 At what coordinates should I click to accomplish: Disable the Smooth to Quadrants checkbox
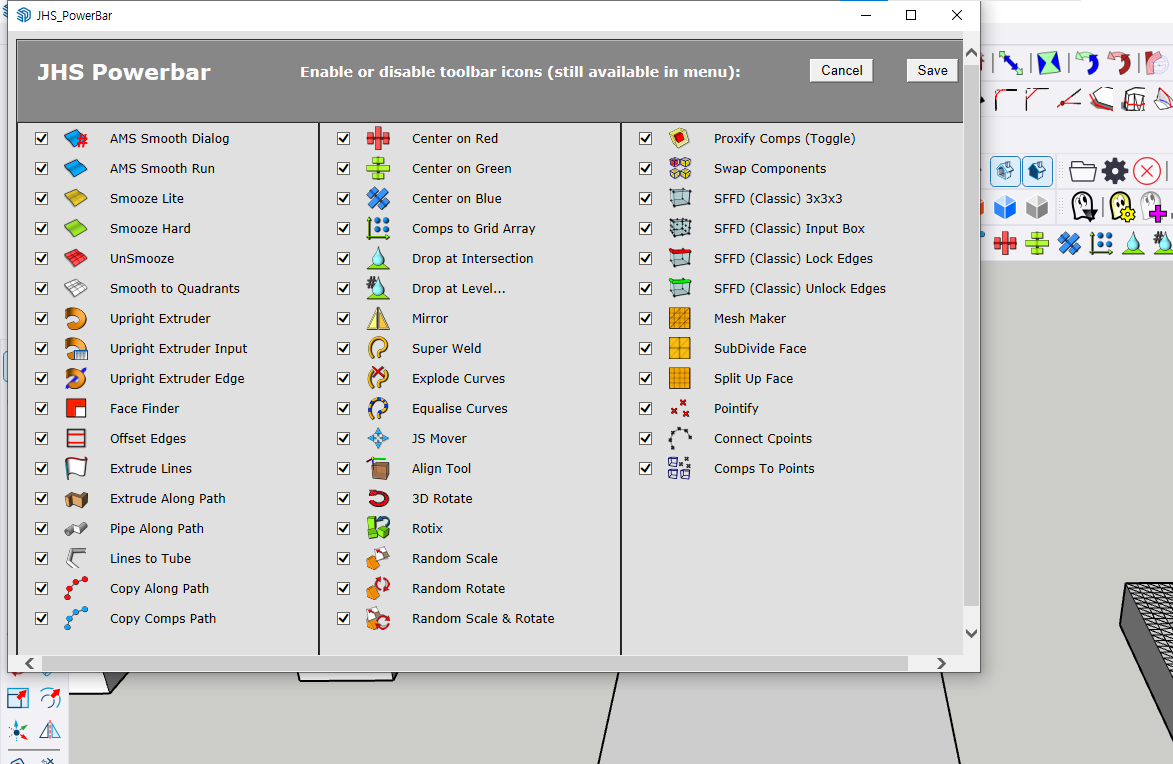[41, 288]
